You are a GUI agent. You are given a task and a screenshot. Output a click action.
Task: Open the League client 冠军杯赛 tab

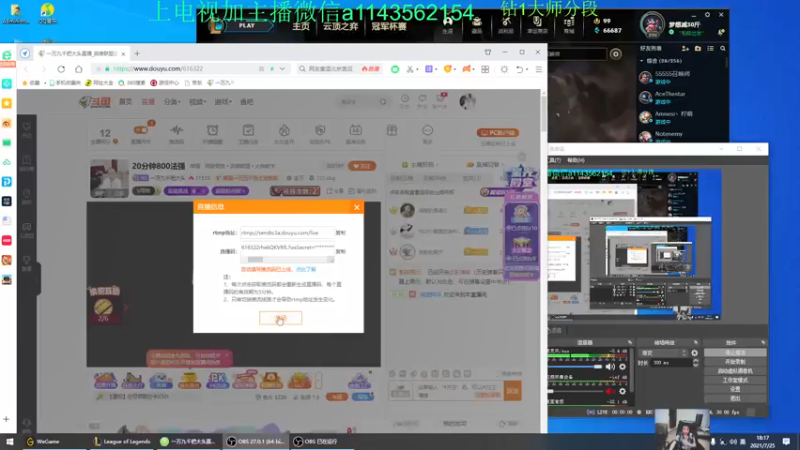point(389,27)
